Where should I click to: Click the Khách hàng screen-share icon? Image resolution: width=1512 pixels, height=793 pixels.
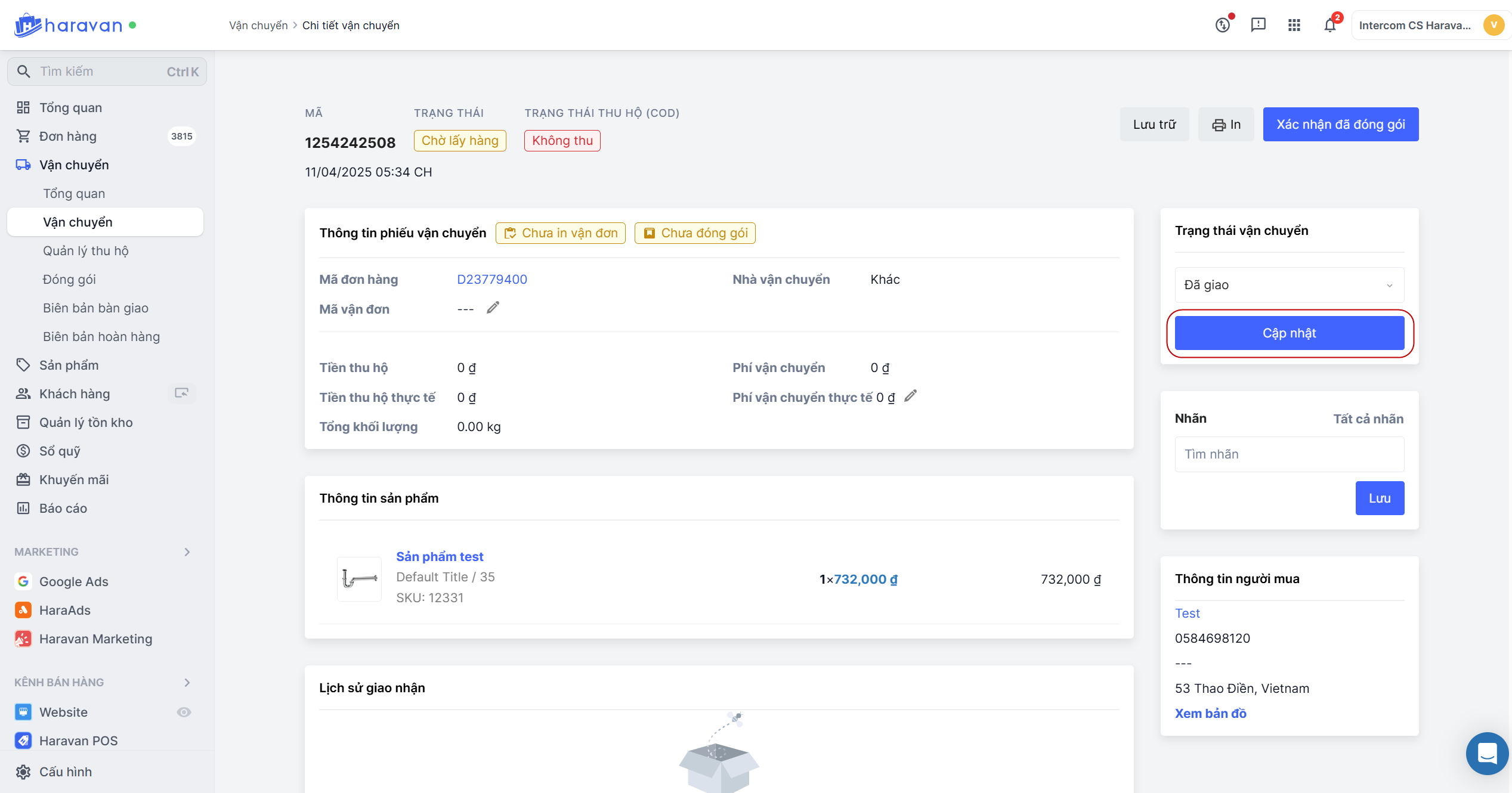click(x=181, y=393)
